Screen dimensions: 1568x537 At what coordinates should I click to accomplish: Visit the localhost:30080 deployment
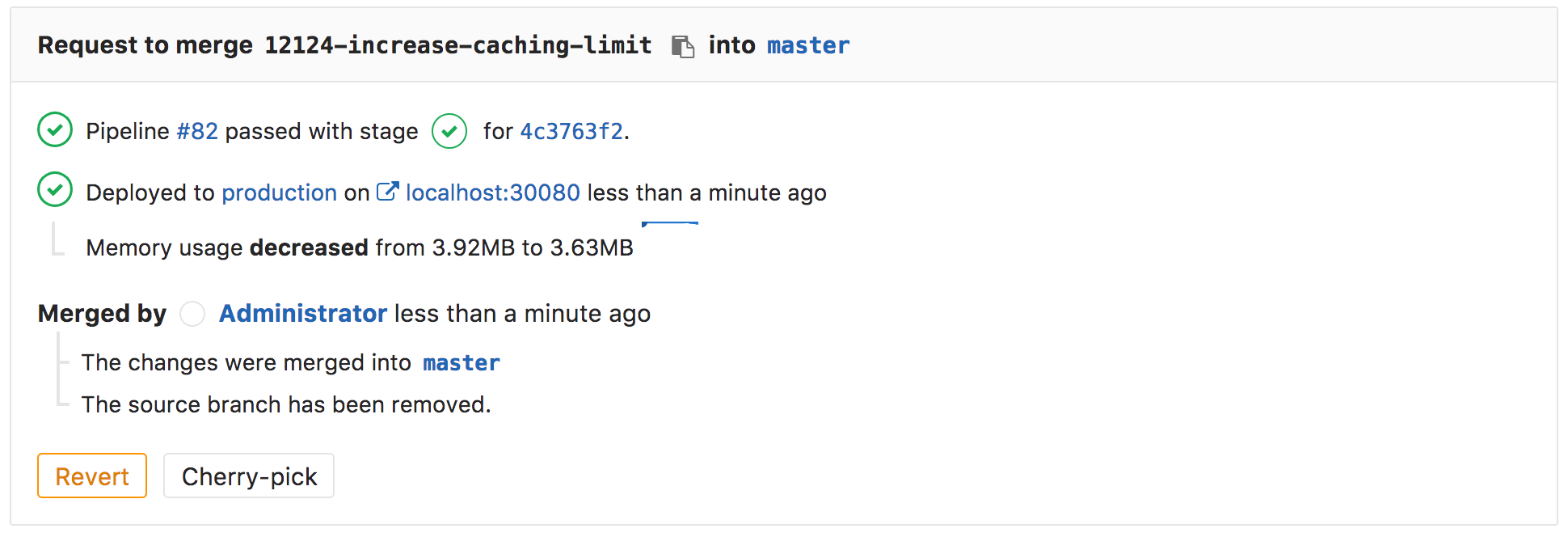(x=491, y=192)
